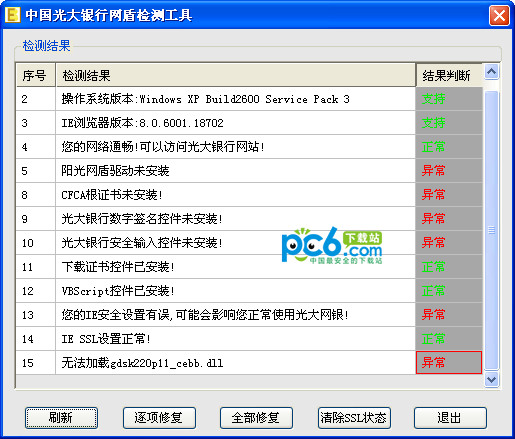The image size is (515, 439).
Task: Select row CFCA根证书未安装!
Action: [x=249, y=195]
